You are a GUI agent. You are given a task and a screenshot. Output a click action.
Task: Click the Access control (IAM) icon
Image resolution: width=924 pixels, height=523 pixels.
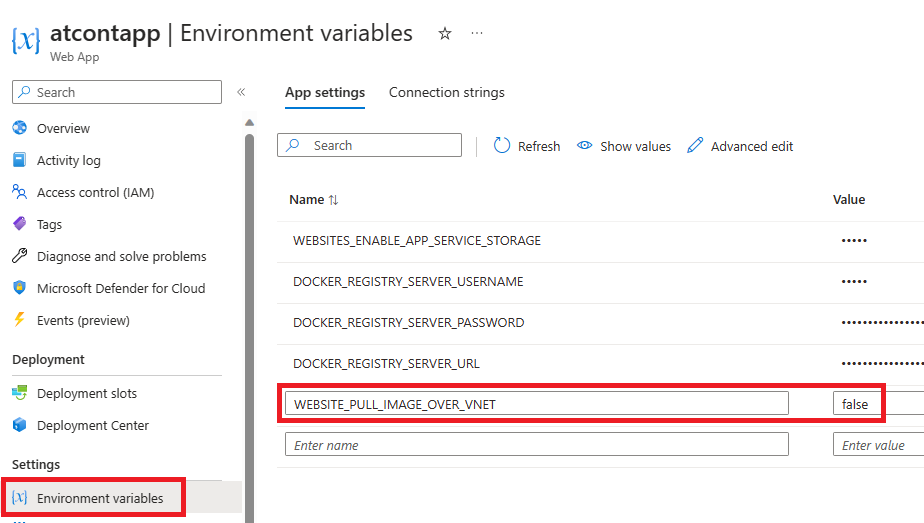19,191
